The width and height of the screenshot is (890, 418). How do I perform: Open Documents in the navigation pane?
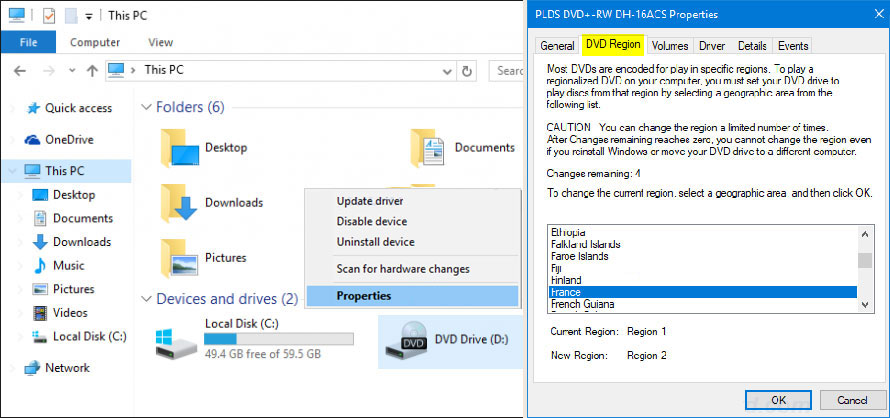pos(83,218)
